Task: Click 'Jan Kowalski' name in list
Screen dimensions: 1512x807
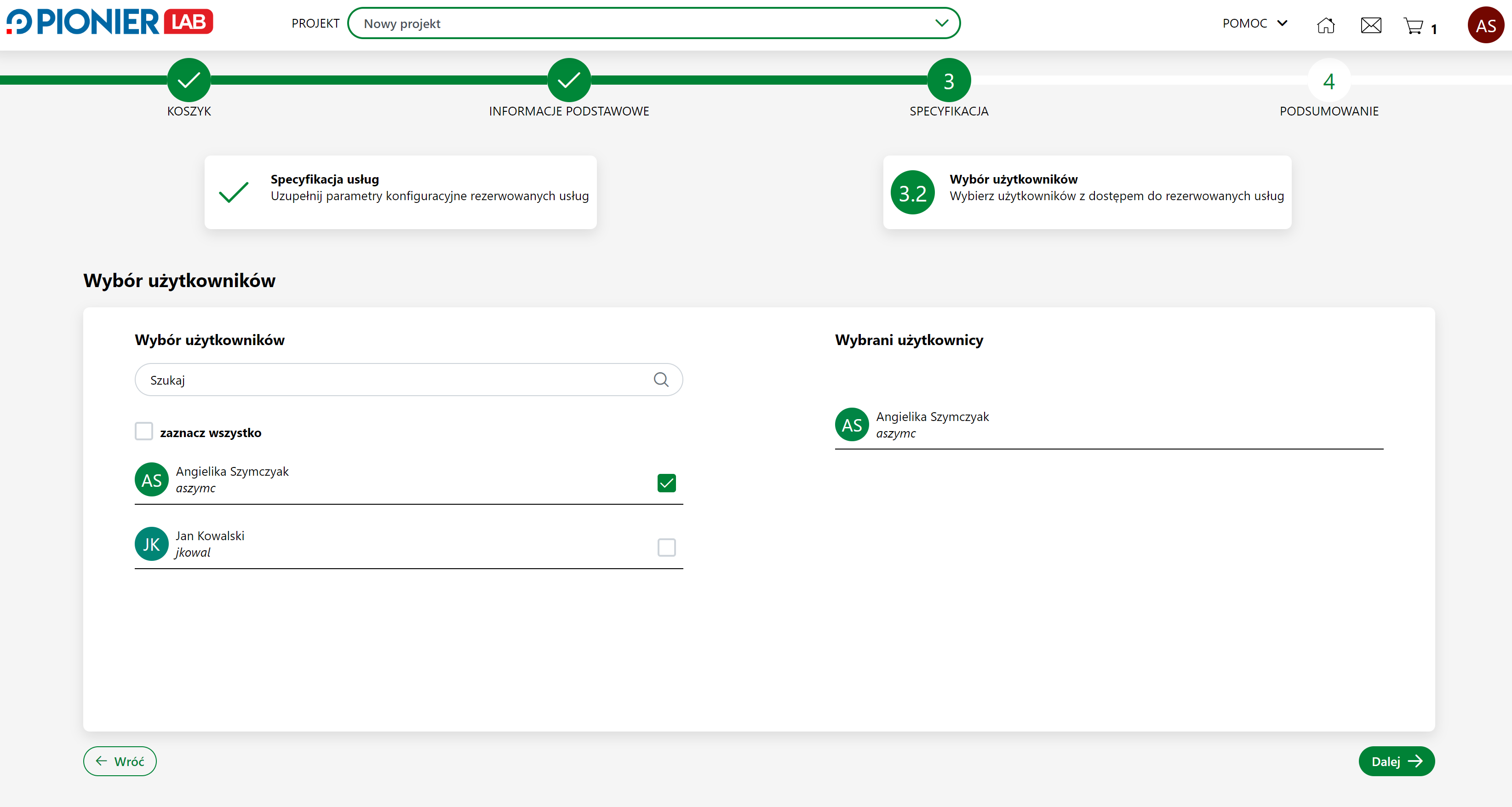Action: coord(210,536)
